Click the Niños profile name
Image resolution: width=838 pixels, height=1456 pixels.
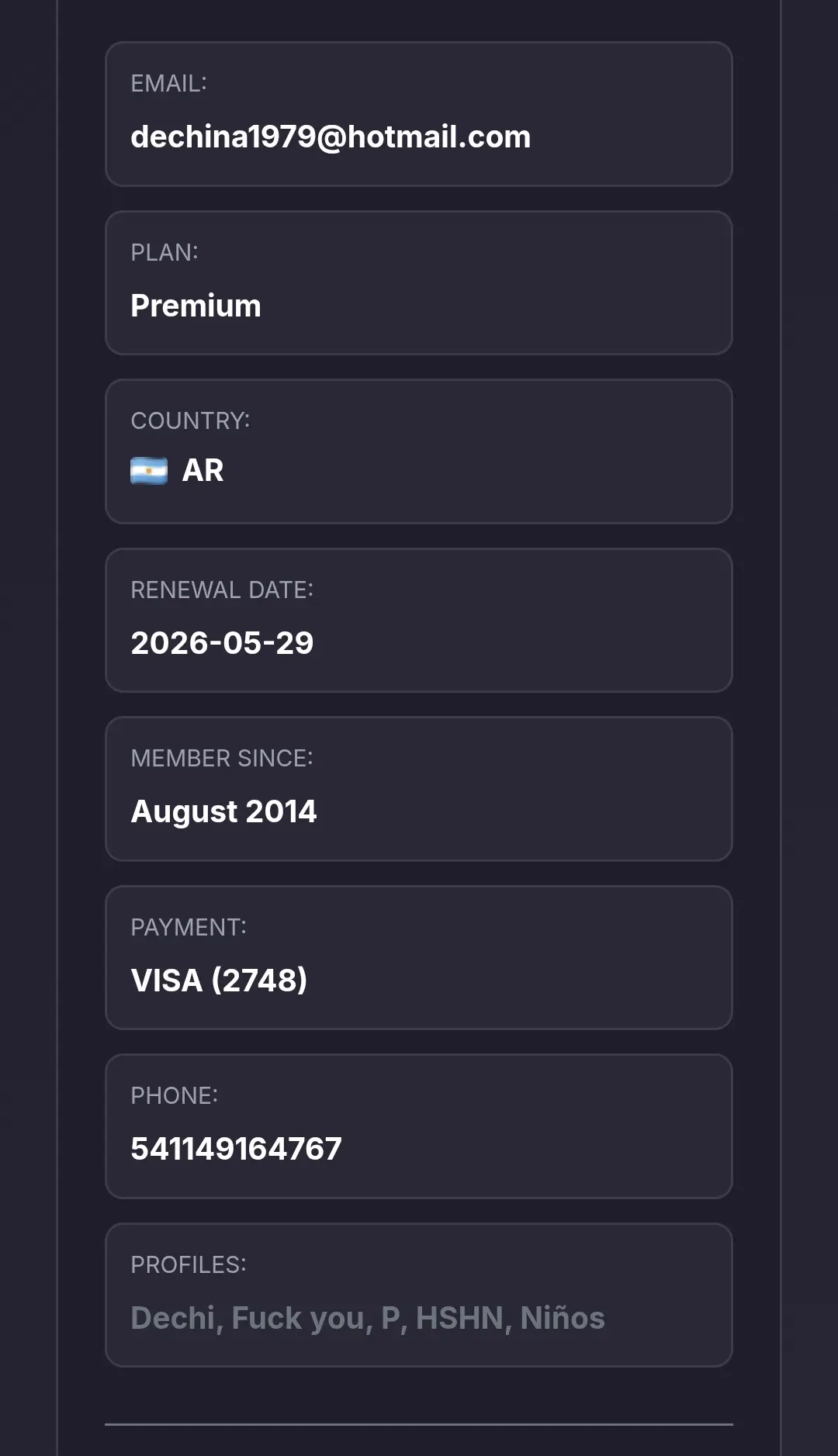563,1318
